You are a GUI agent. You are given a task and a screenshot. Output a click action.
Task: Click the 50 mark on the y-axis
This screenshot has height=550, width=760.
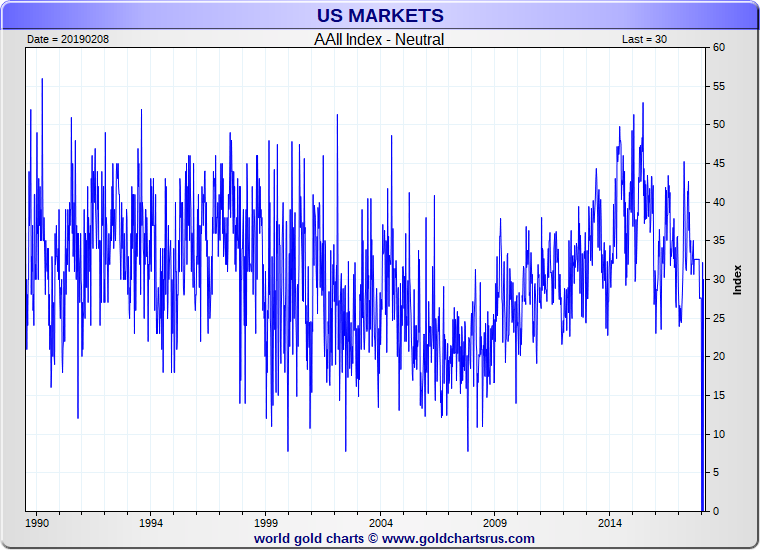[x=719, y=125]
